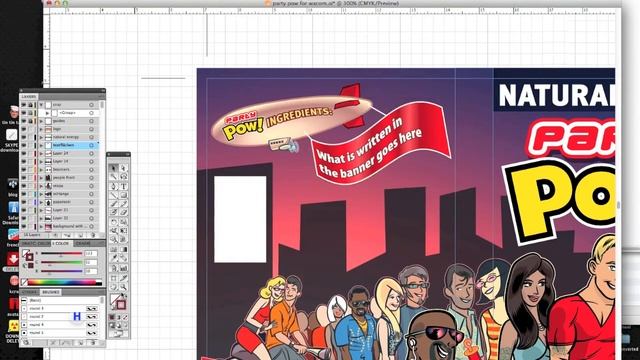Select the Gradient tool
This screenshot has height=360, width=640.
(x=123, y=249)
